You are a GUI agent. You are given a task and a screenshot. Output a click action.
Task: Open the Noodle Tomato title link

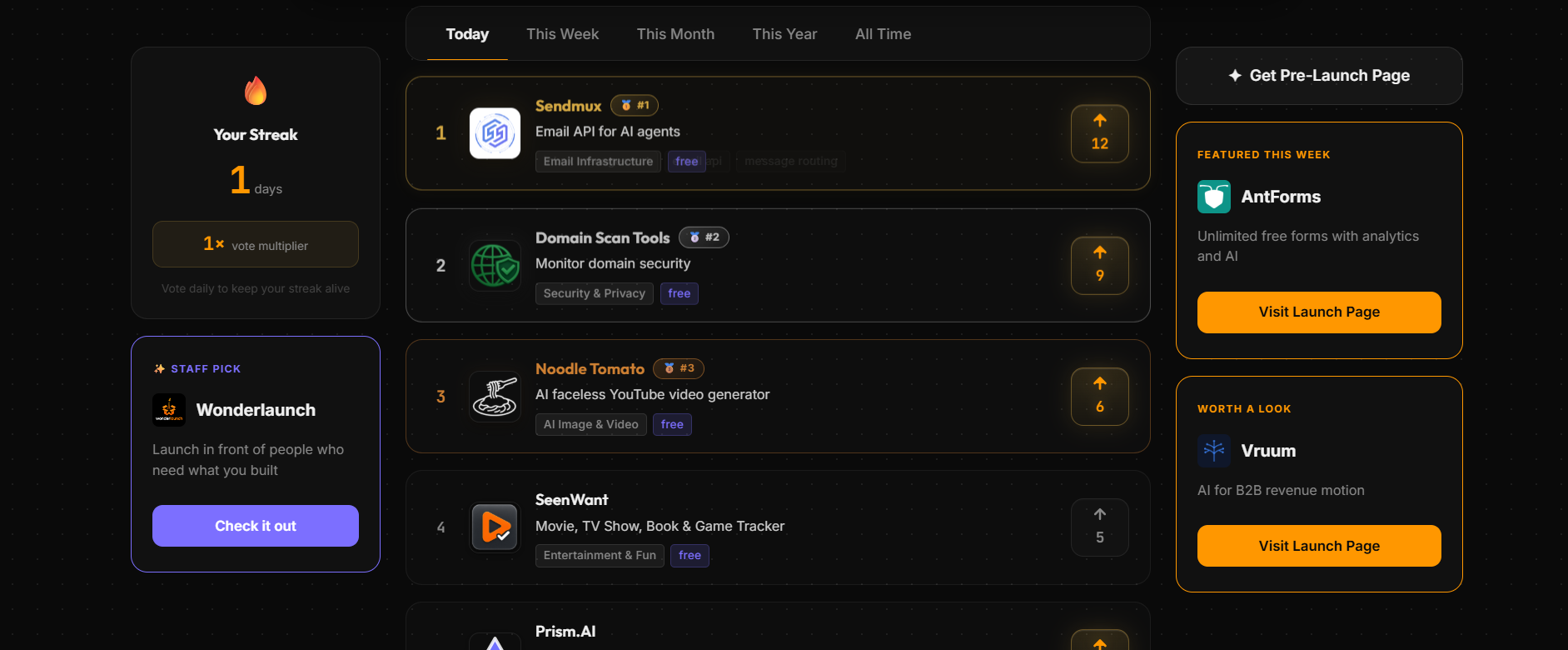590,368
